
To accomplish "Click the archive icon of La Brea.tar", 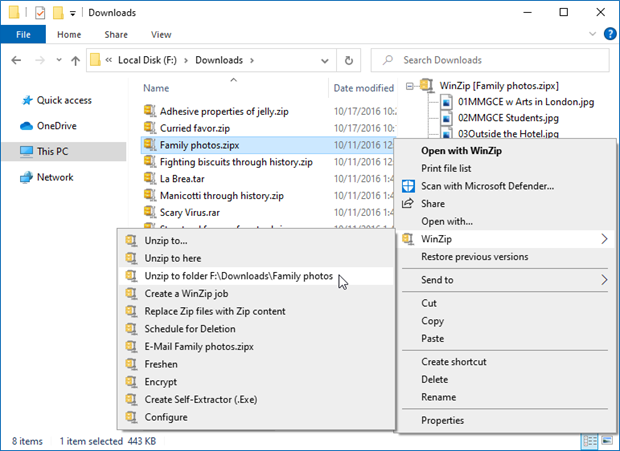I will [x=149, y=178].
